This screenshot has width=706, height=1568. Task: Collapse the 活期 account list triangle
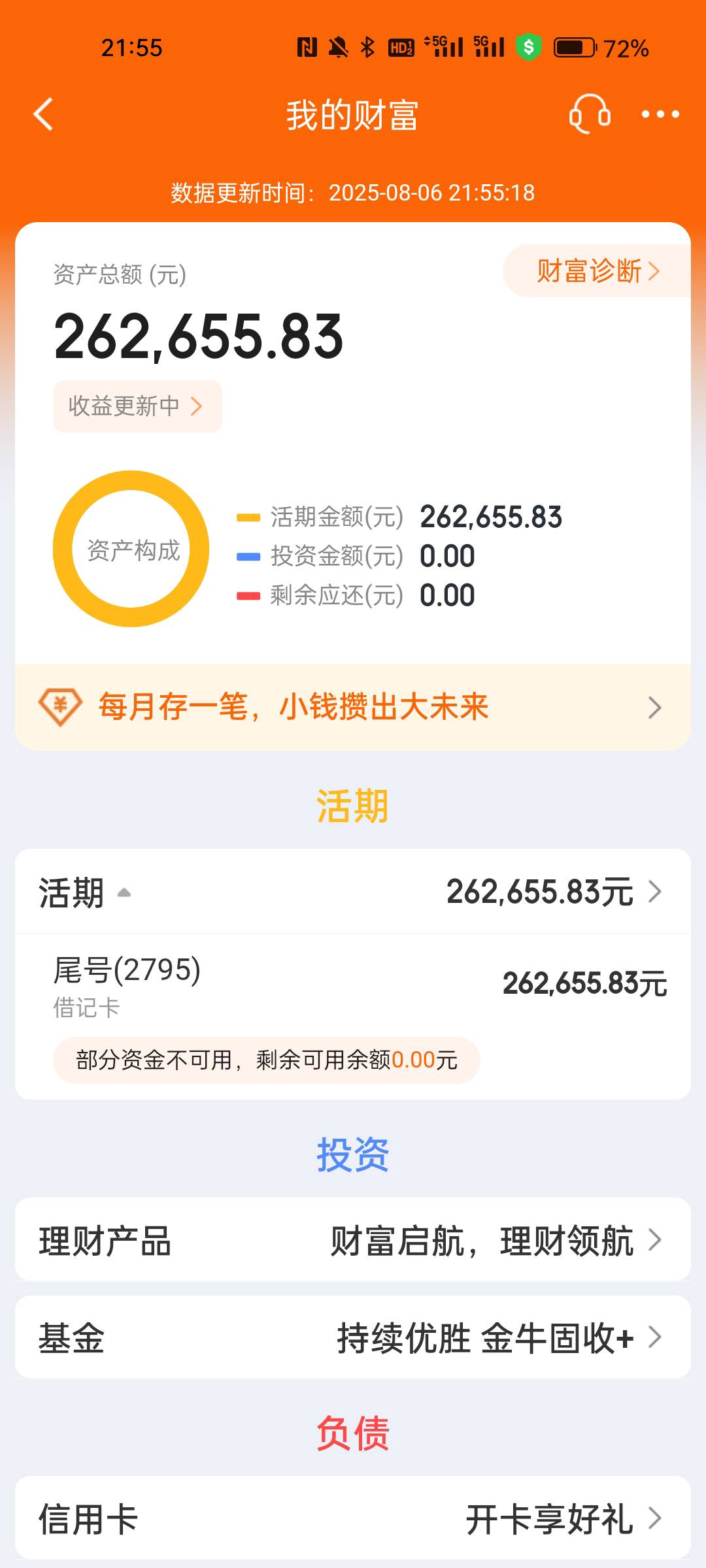pyautogui.click(x=124, y=892)
